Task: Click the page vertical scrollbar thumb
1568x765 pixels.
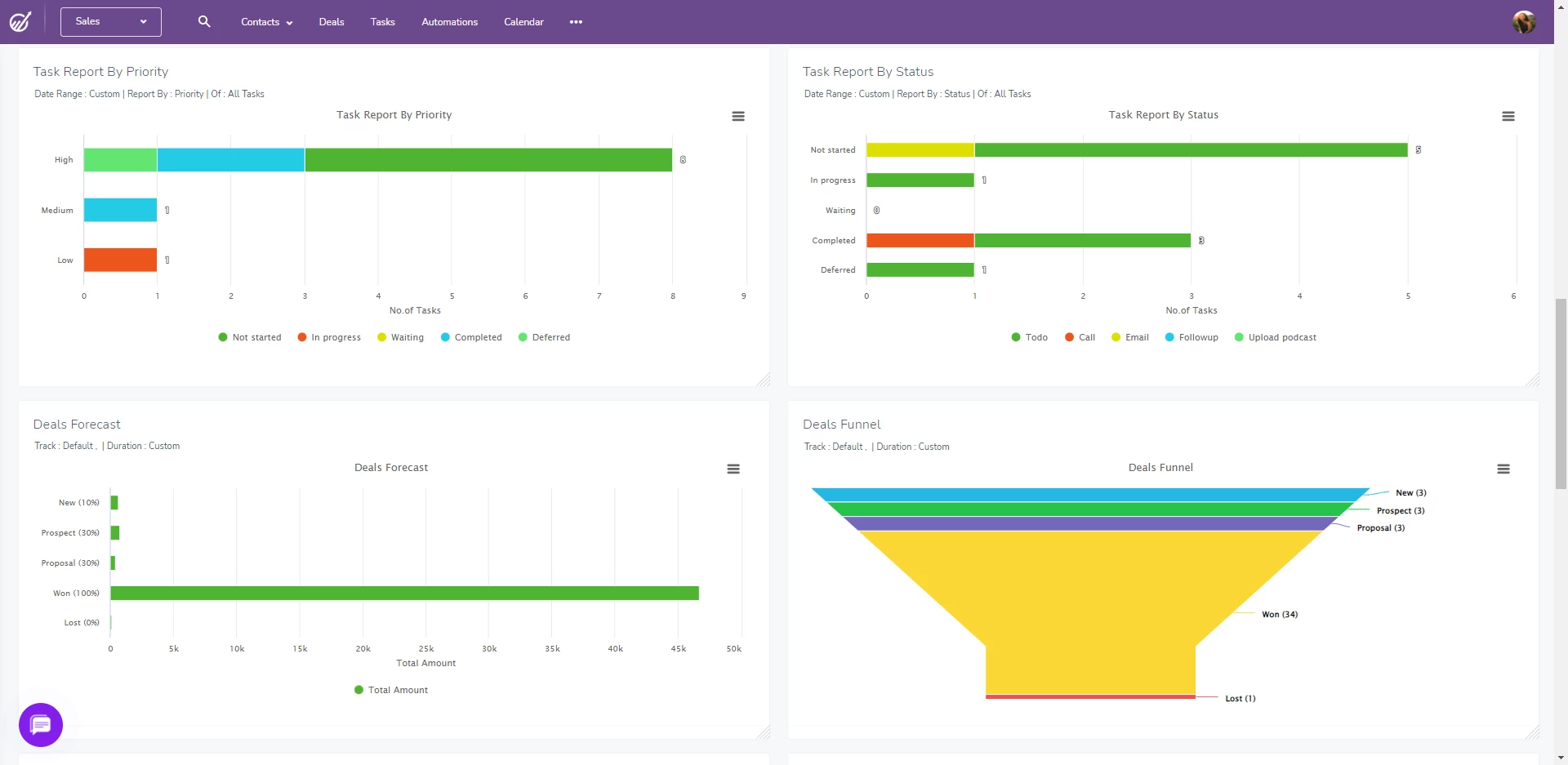Action: tap(1561, 394)
